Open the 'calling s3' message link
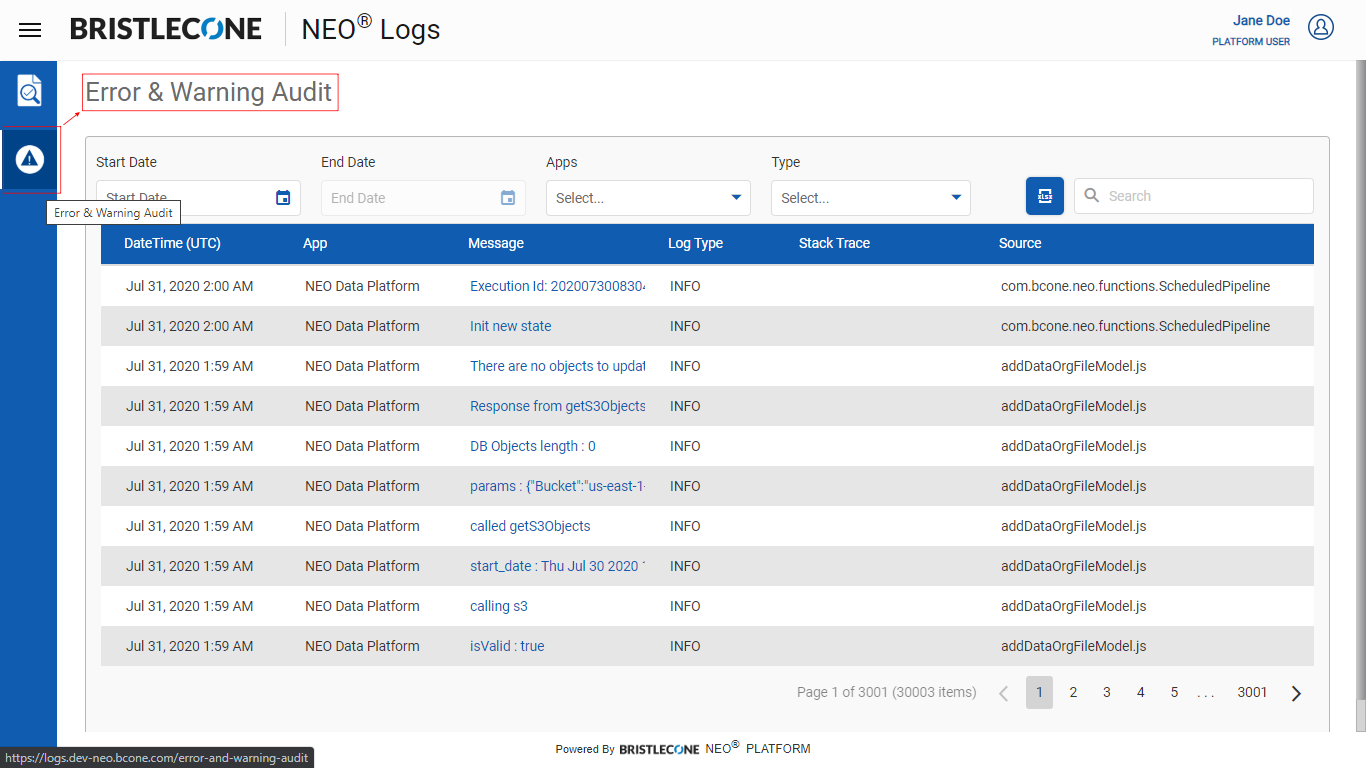 (499, 606)
